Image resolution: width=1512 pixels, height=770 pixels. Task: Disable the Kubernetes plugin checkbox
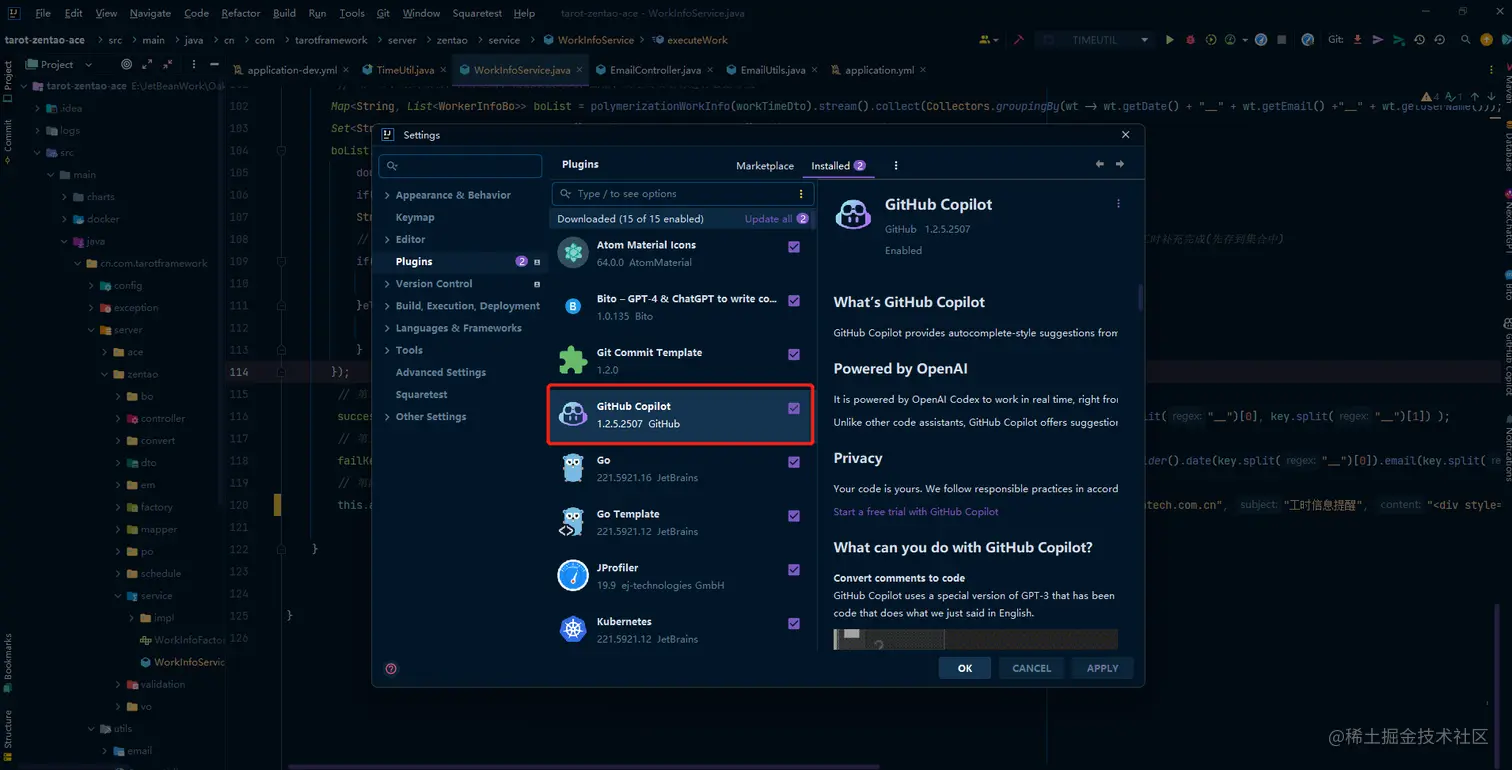pos(794,624)
